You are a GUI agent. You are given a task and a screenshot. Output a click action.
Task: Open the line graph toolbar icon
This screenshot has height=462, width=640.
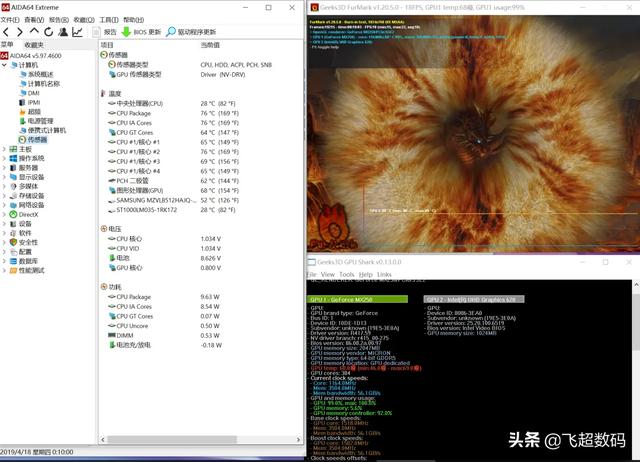77,32
